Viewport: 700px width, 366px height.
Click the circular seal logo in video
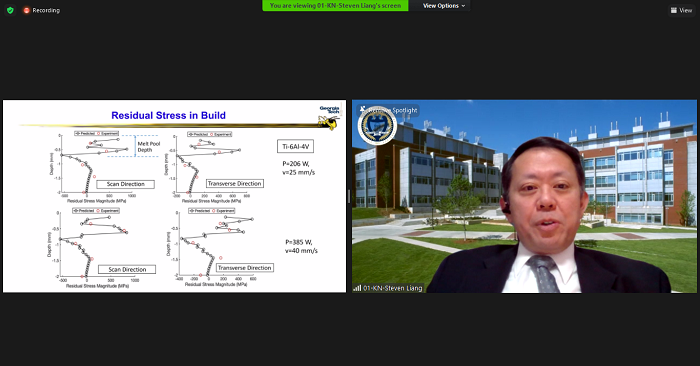pyautogui.click(x=377, y=126)
